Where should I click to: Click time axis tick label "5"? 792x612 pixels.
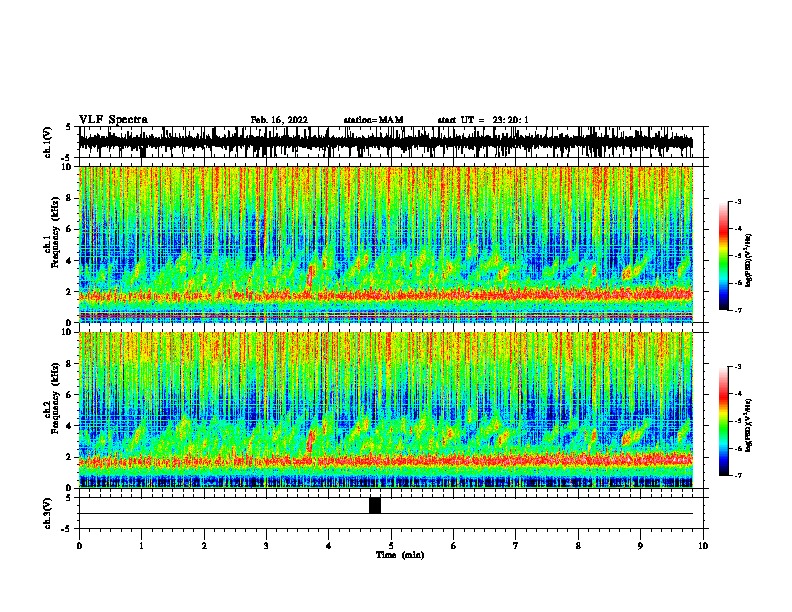[x=391, y=546]
